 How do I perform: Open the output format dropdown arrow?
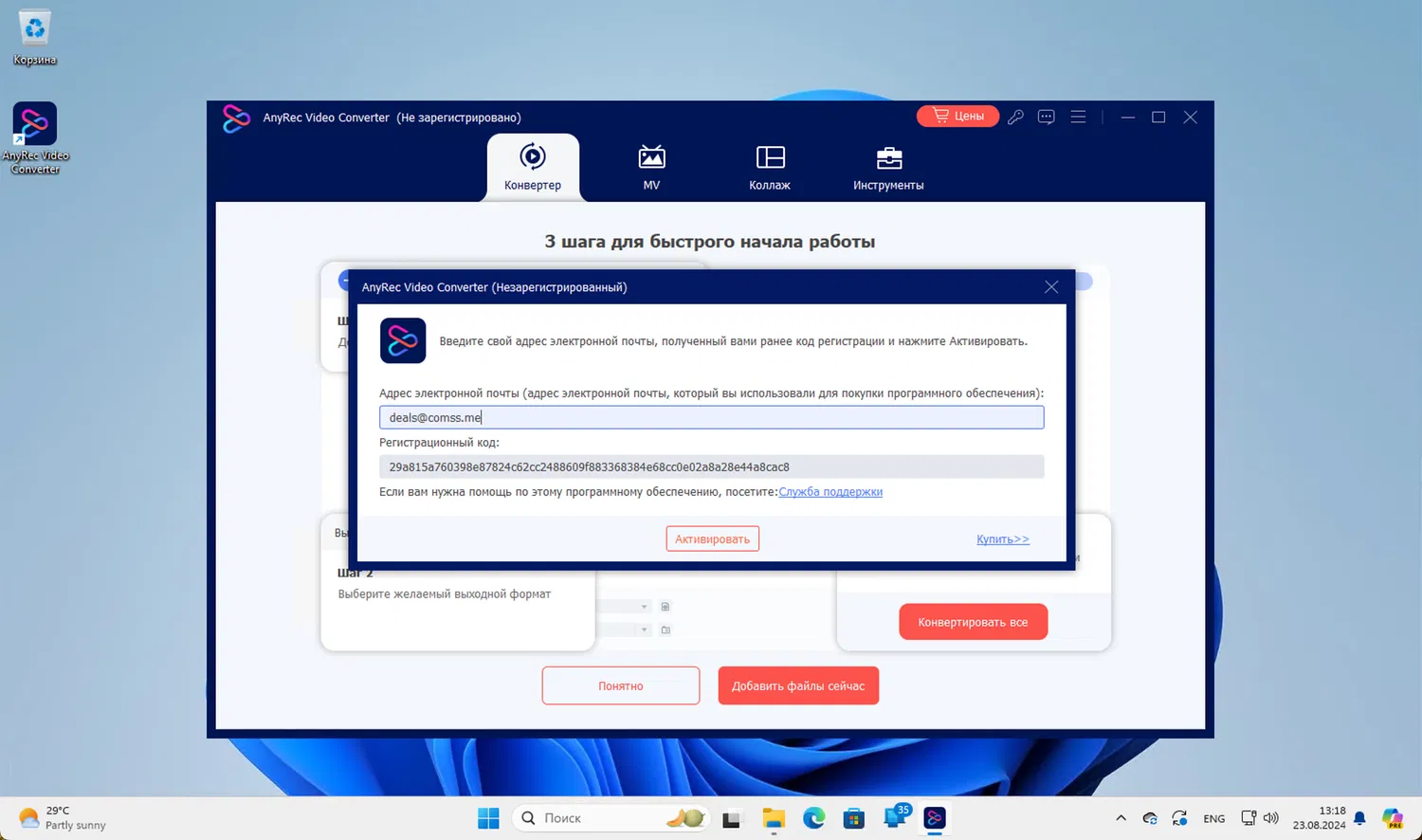pos(645,607)
